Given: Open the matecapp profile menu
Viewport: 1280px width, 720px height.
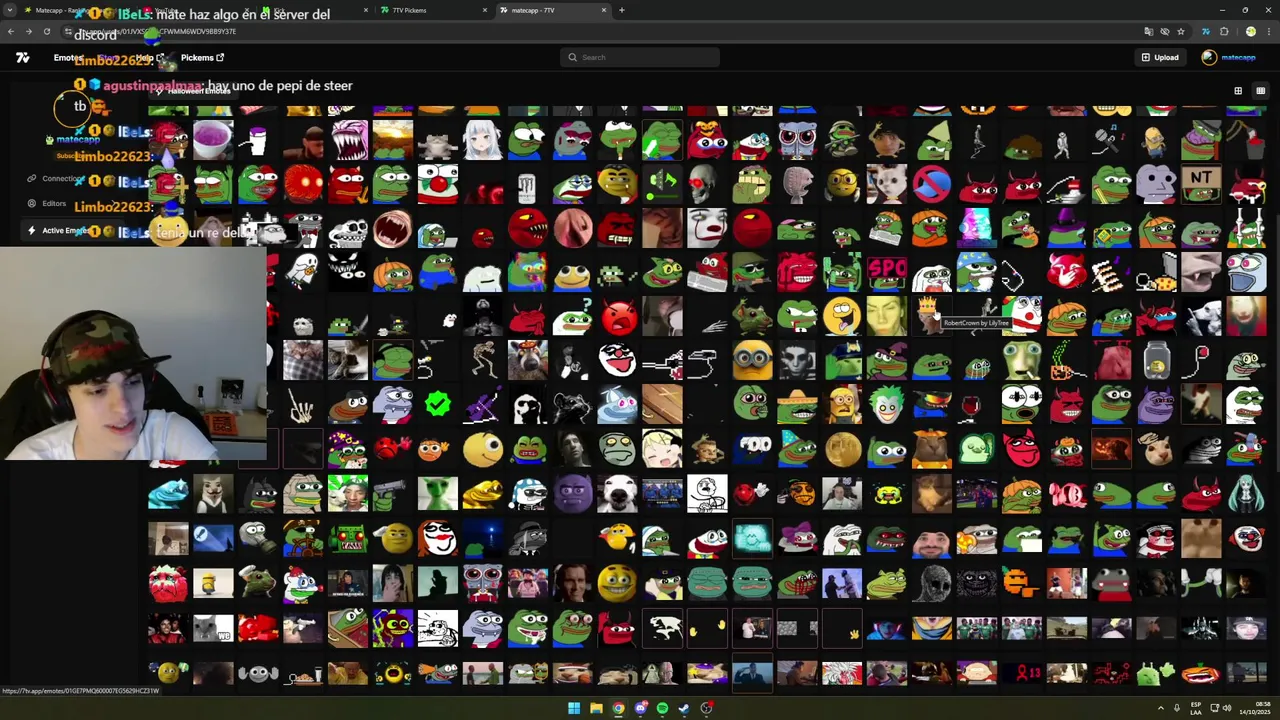Looking at the screenshot, I should 1229,57.
